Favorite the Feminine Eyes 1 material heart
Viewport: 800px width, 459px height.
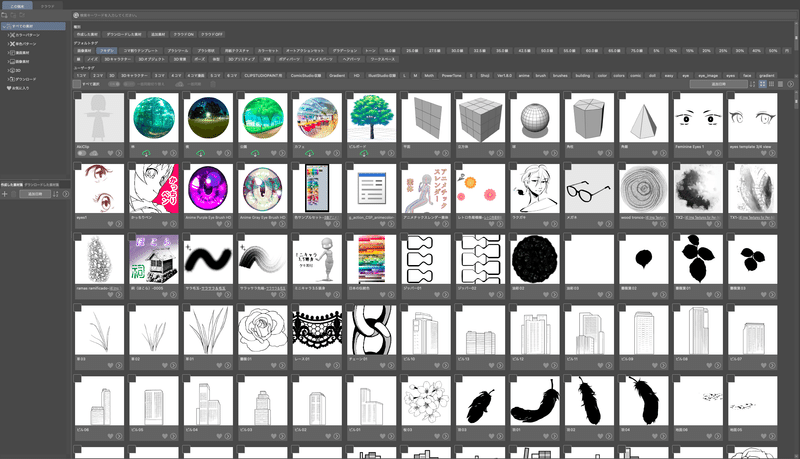710,153
